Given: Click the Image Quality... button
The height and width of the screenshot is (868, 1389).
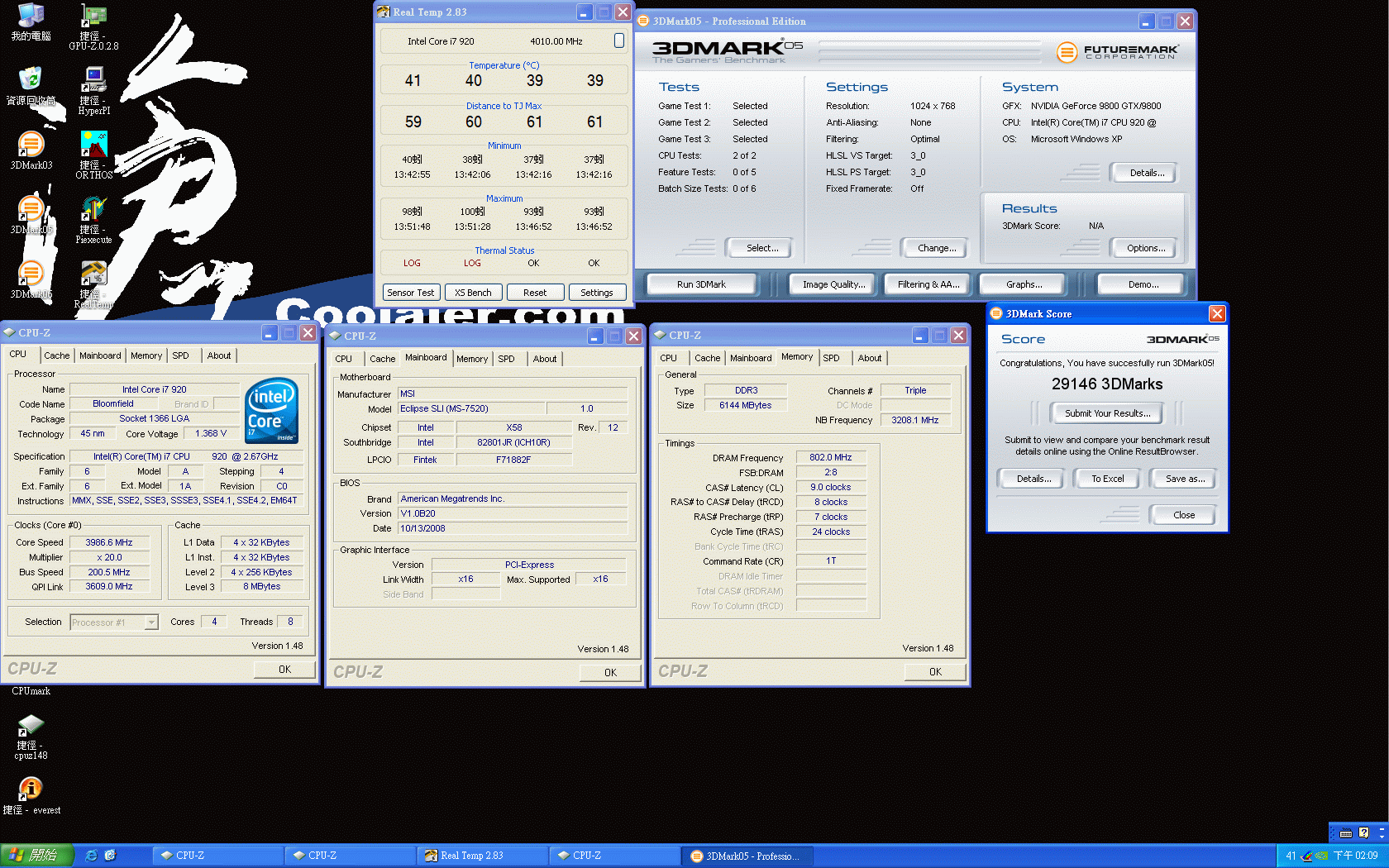Looking at the screenshot, I should (x=833, y=284).
